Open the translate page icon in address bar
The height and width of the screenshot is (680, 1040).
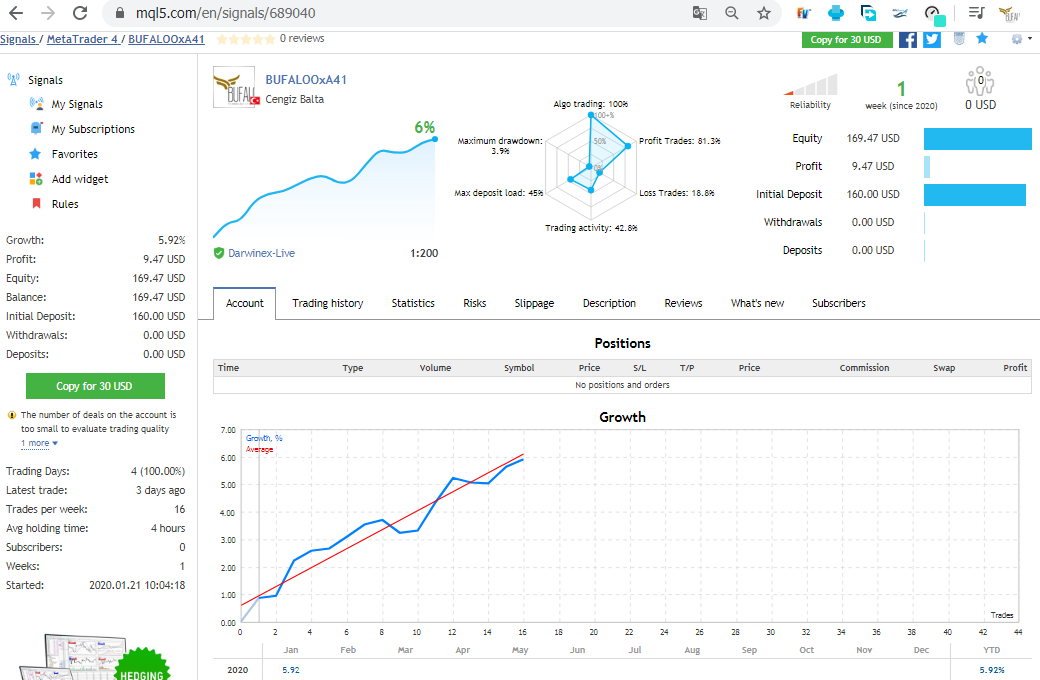[x=700, y=13]
